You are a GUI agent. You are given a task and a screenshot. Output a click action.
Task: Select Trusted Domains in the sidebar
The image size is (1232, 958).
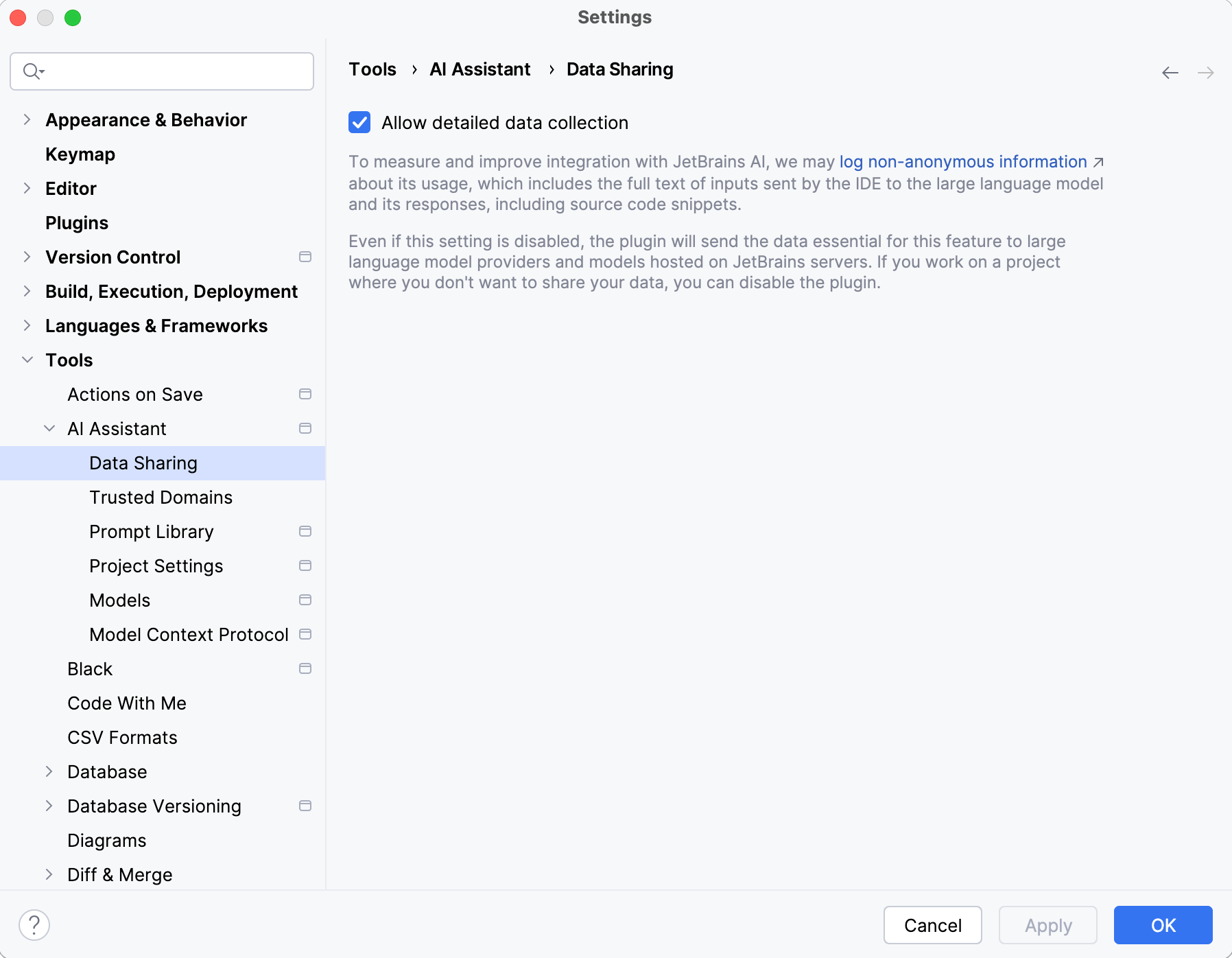[x=161, y=497]
